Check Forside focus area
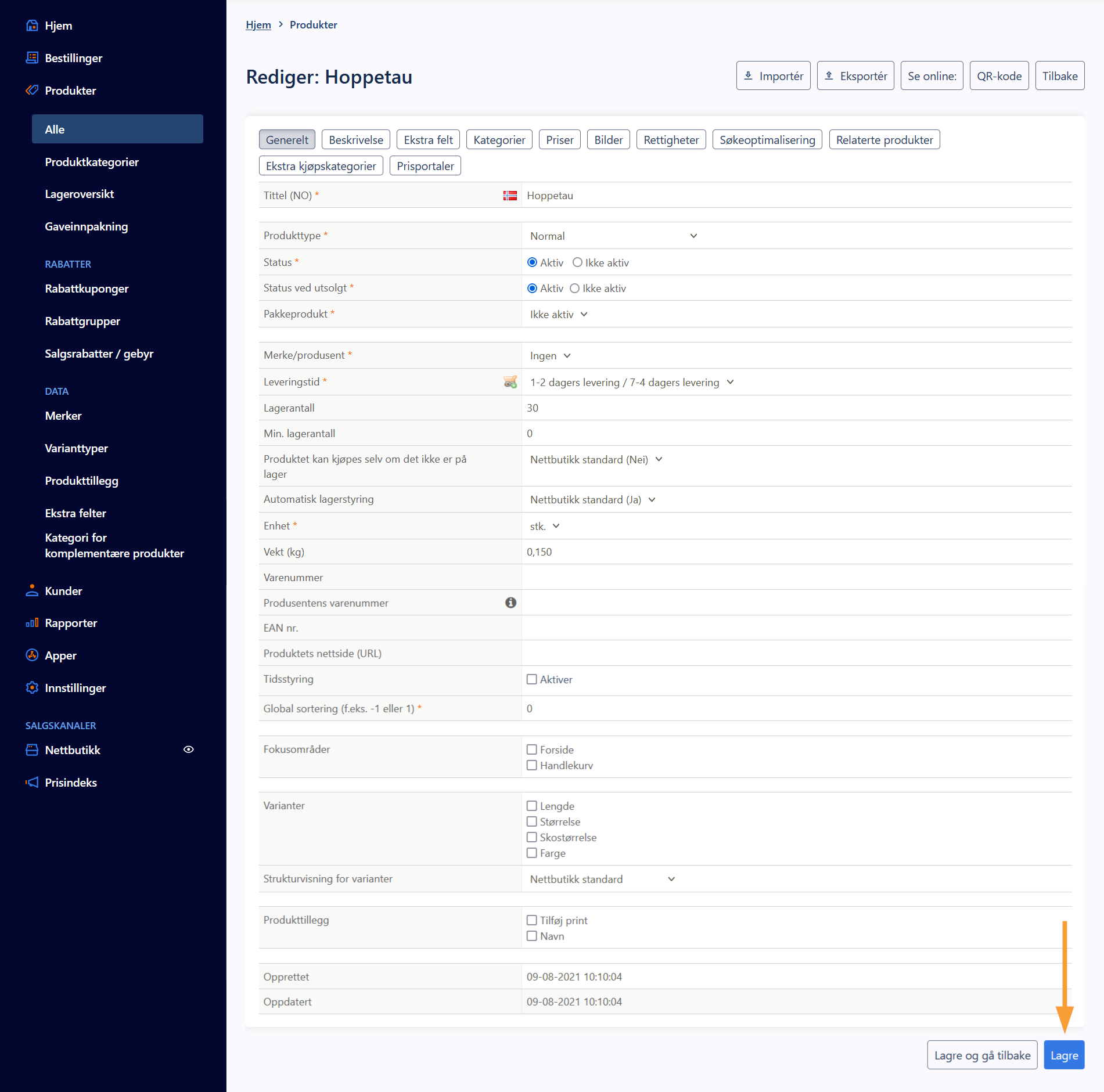The image size is (1104, 1092). (x=531, y=749)
